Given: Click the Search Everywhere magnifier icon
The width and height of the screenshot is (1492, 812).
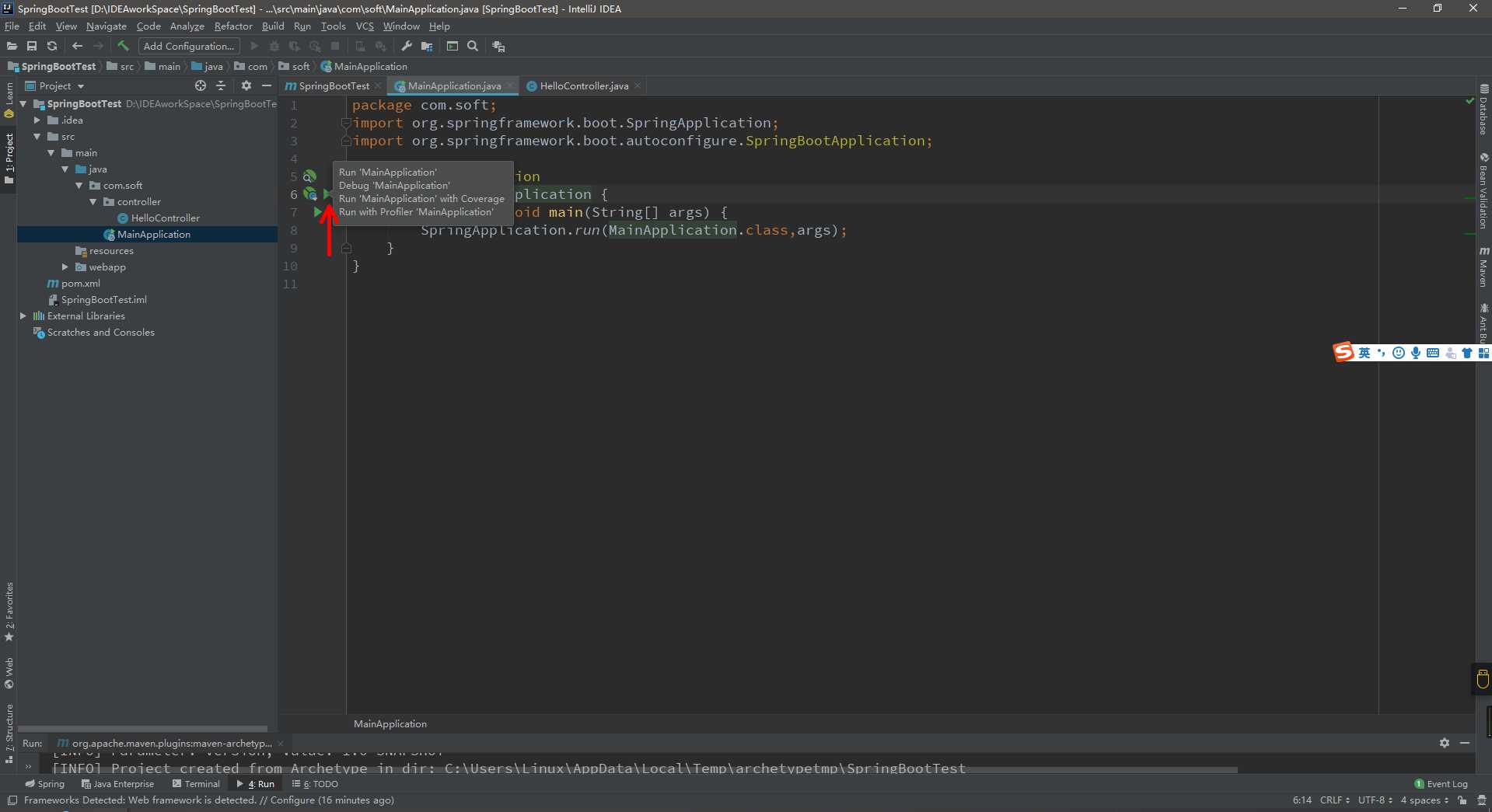Looking at the screenshot, I should click(473, 47).
